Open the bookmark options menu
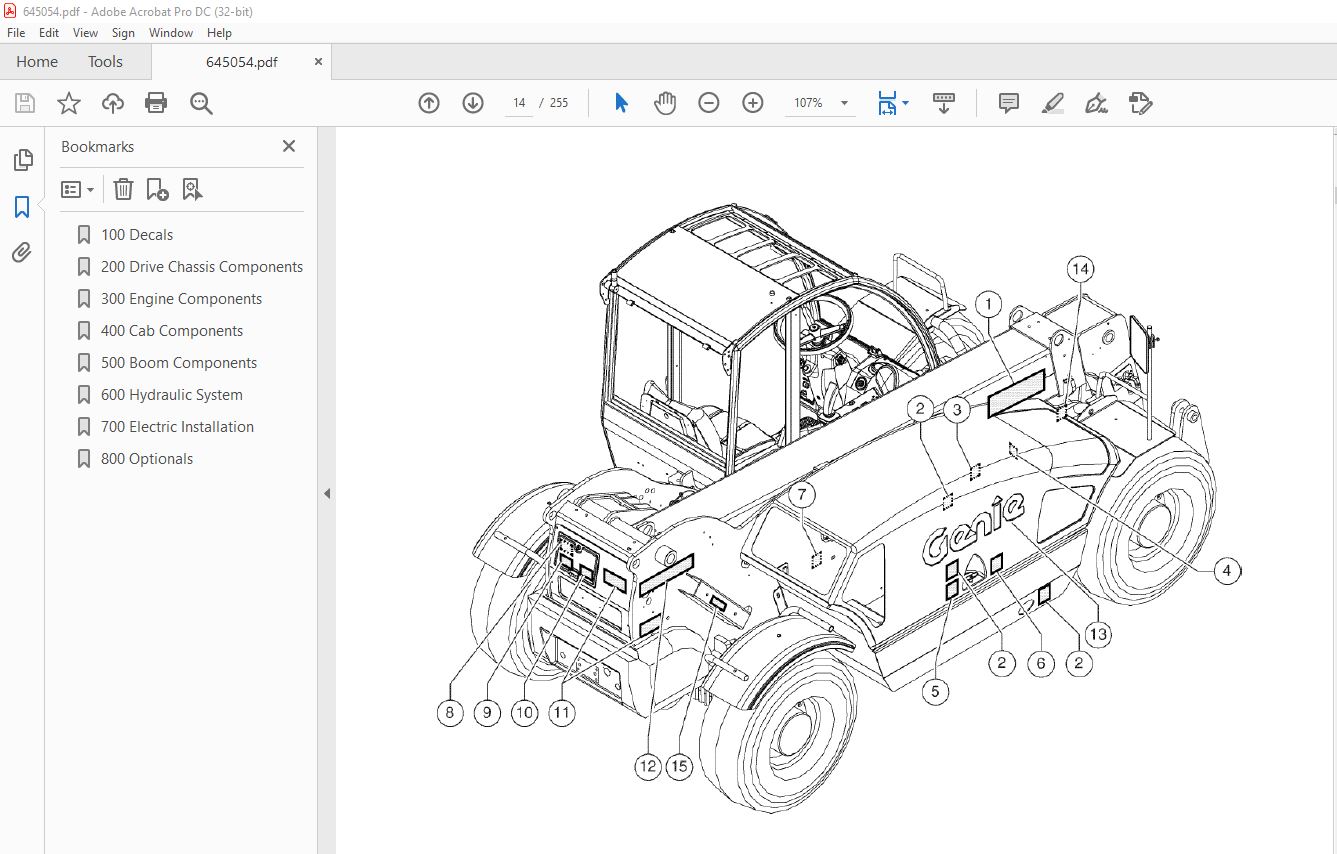Screen dimensions: 1337x854 click(x=77, y=189)
